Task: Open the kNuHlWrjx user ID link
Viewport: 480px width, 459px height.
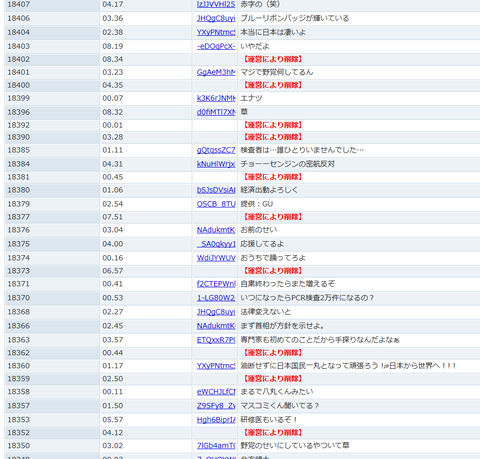Action: coord(216,164)
